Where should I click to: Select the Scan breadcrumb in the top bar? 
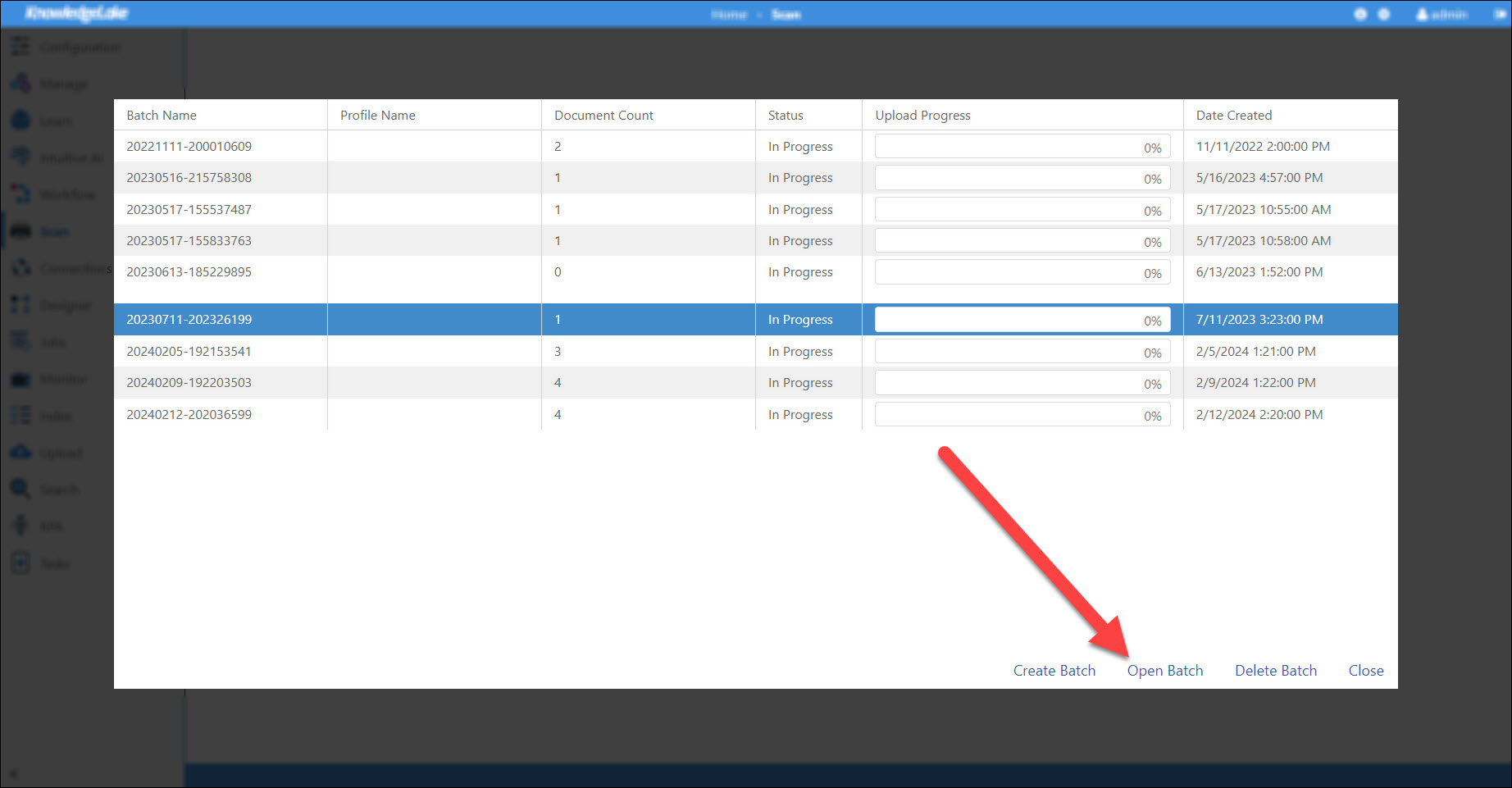(786, 15)
